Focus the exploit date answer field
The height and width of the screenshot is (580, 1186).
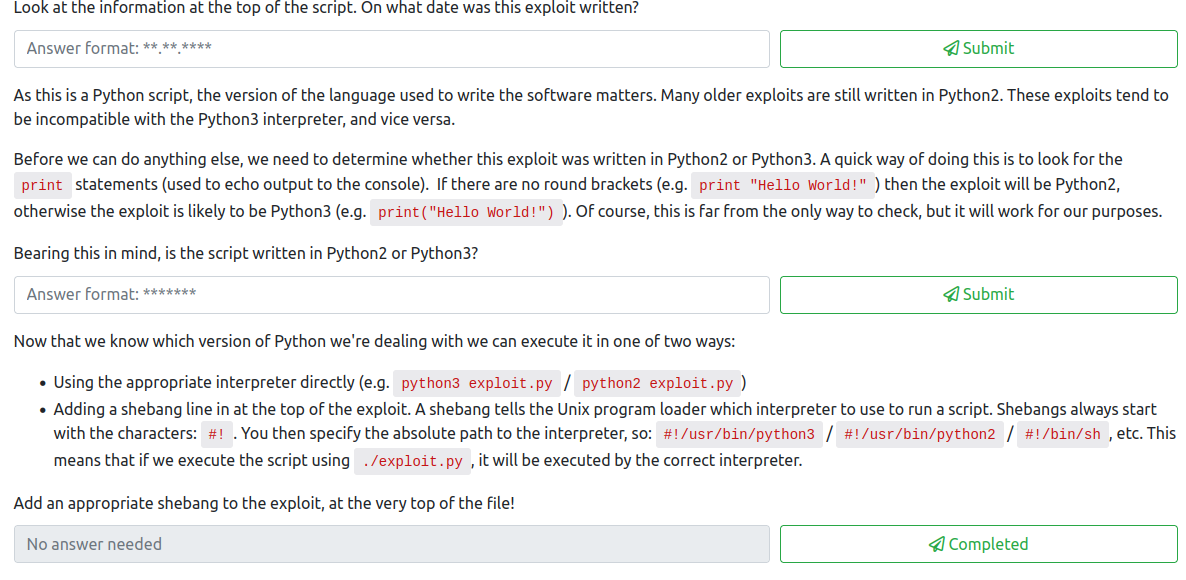[x=391, y=49]
